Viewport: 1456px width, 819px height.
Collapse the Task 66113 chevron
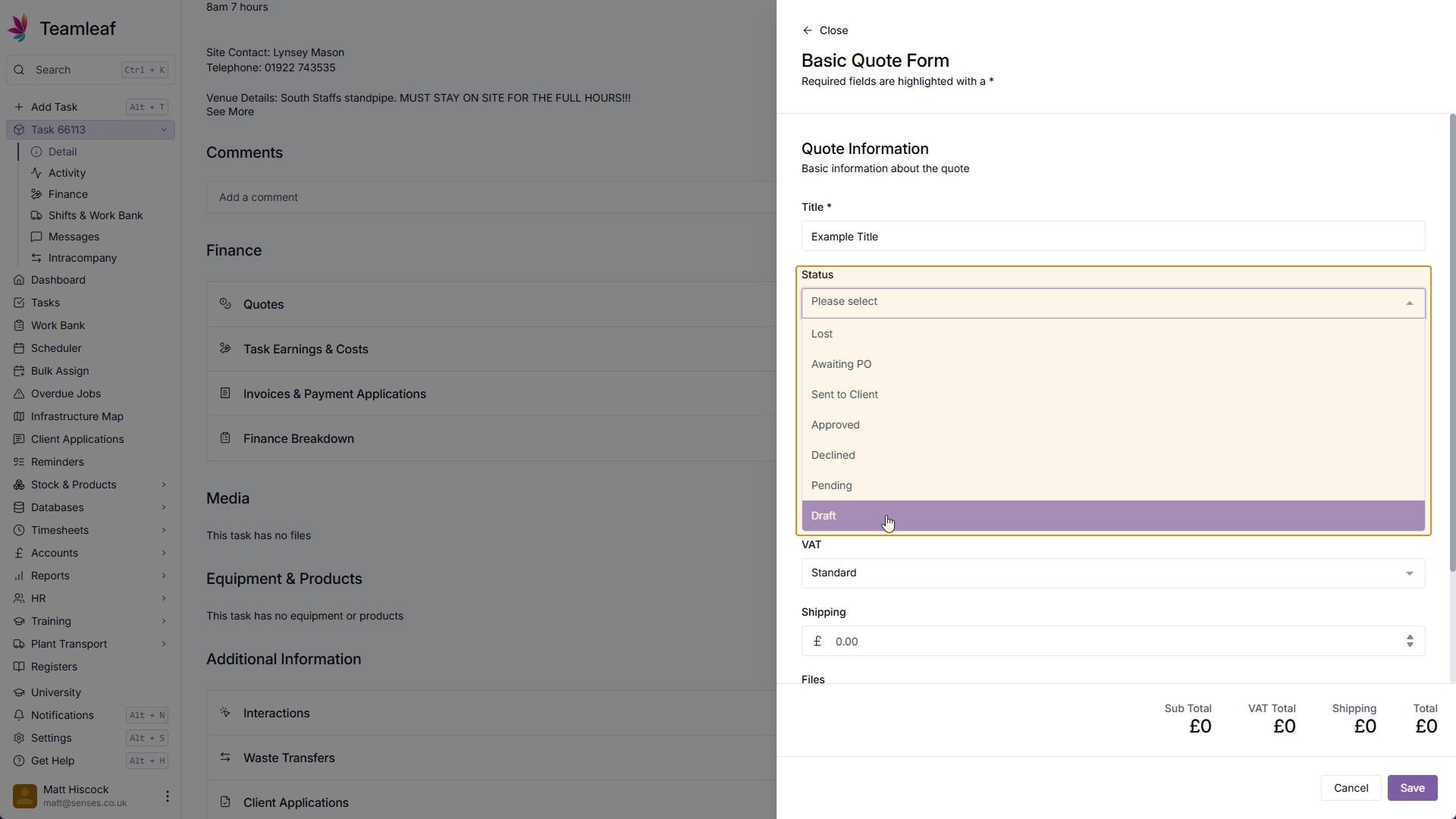164,130
